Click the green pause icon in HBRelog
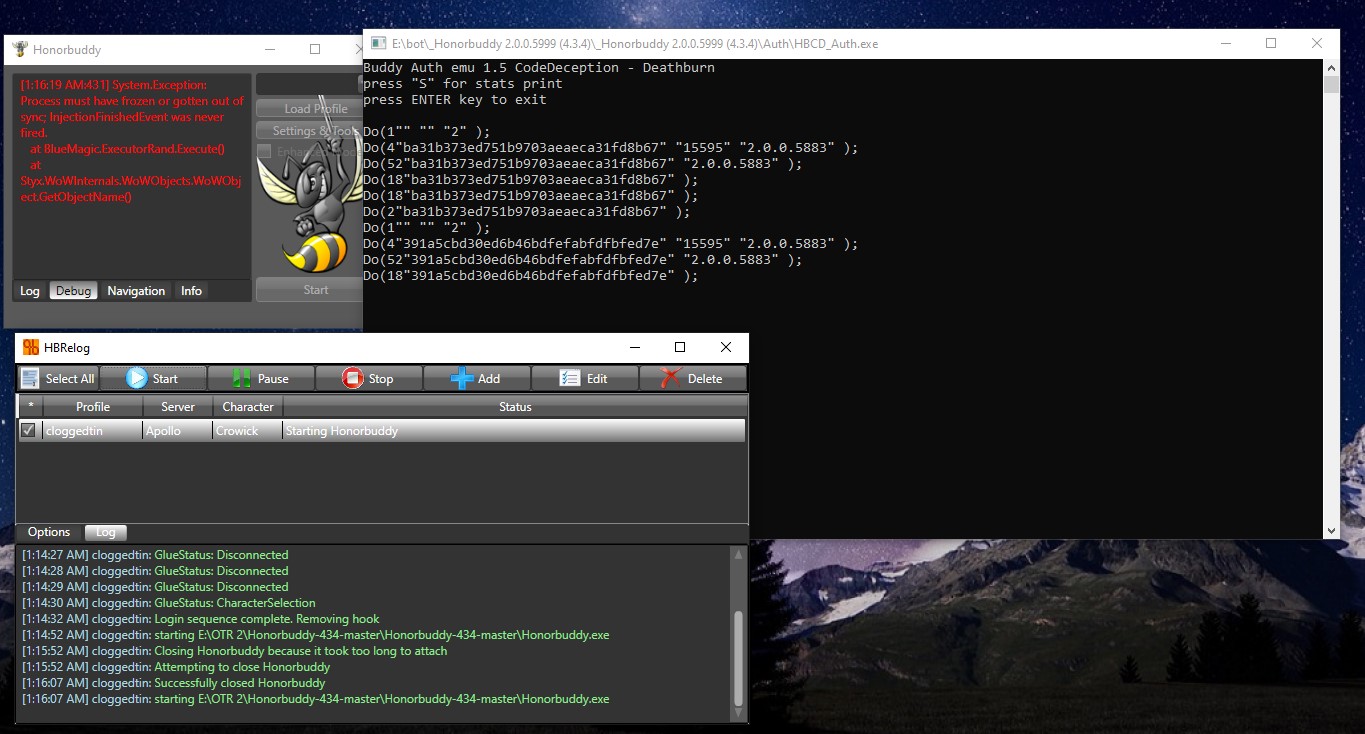Screen dimensions: 1365x734 coord(242,378)
